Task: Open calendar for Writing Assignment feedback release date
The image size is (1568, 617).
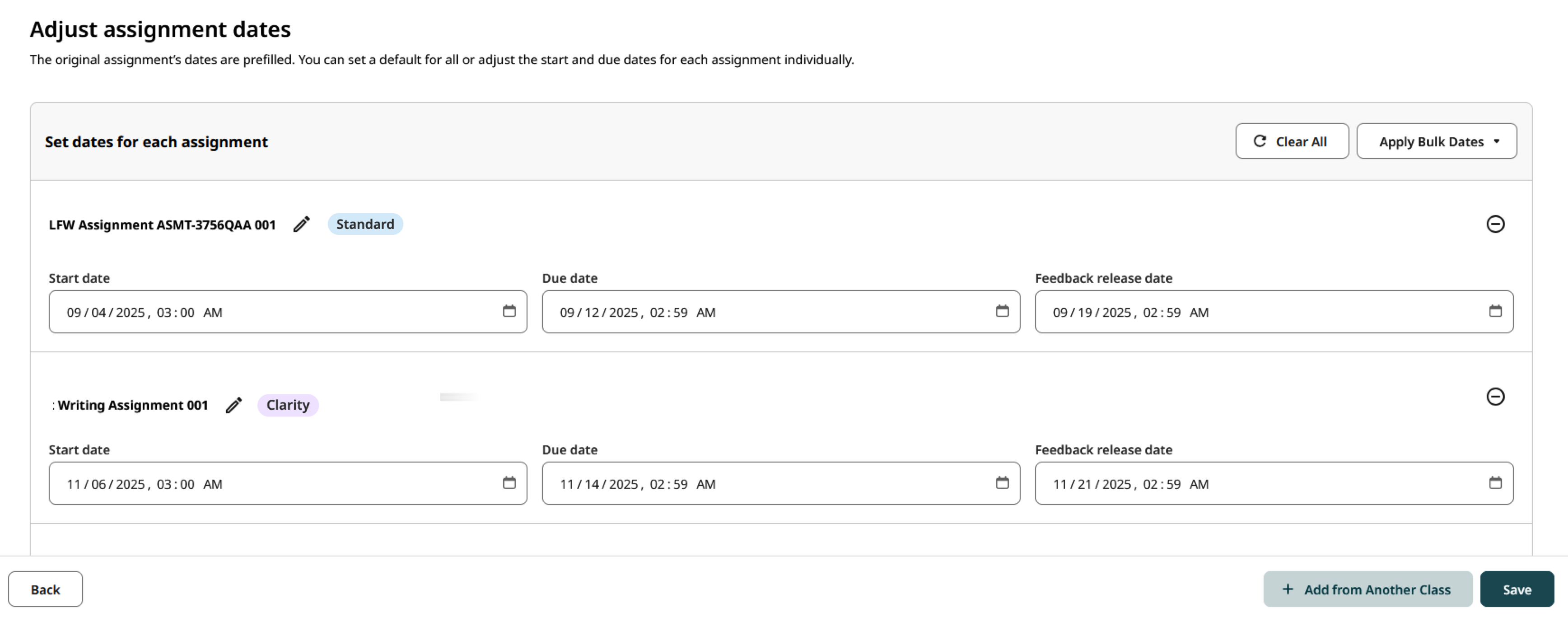Action: (1495, 483)
